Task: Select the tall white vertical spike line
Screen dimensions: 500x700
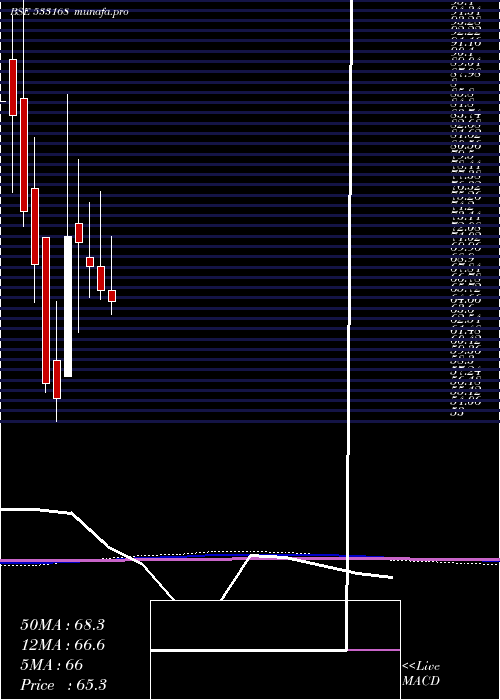Action: click(x=350, y=325)
